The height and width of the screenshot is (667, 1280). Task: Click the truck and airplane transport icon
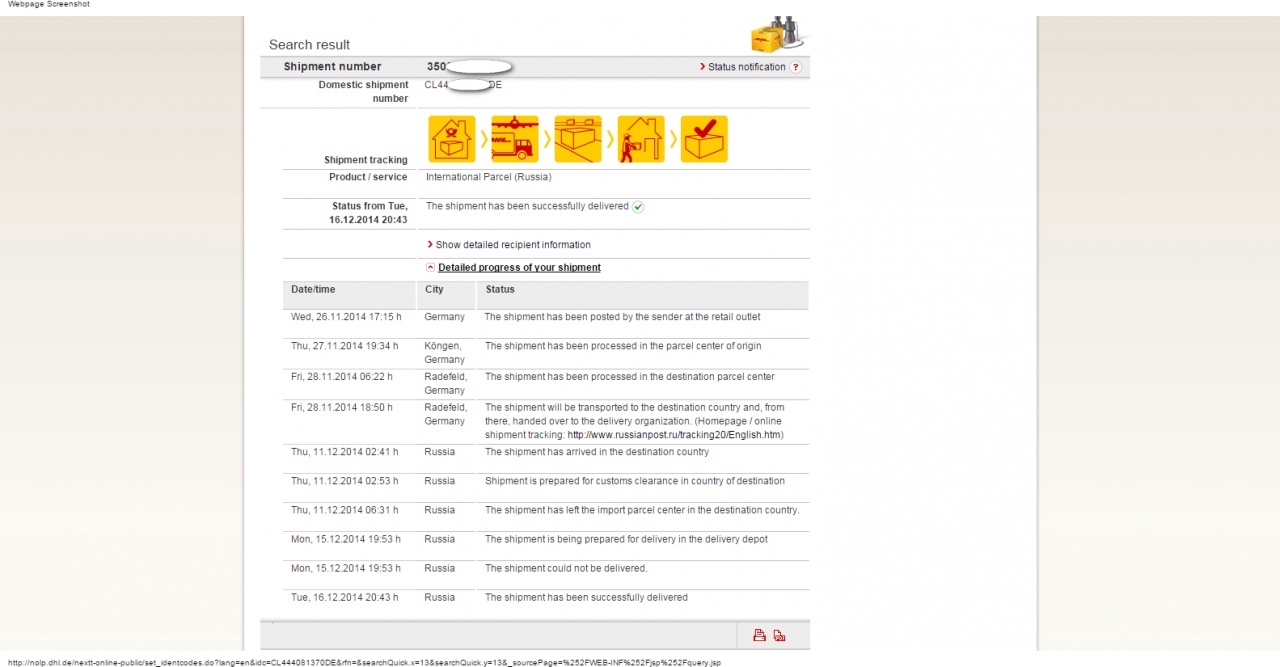(515, 139)
